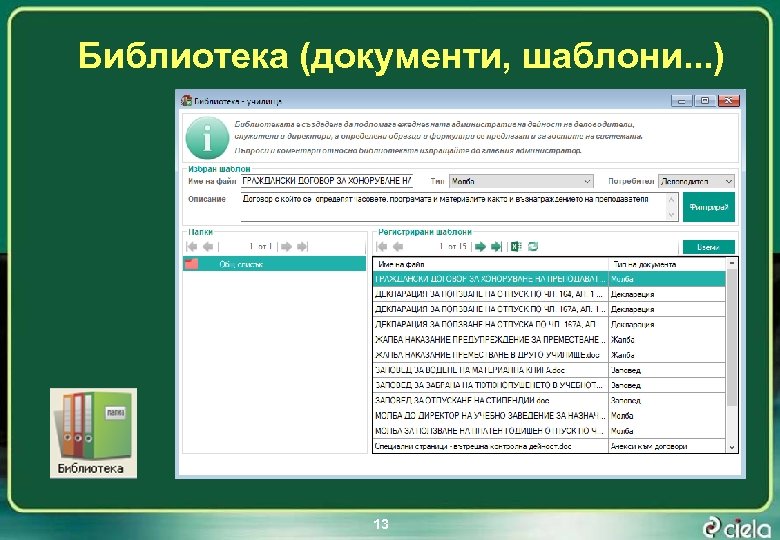Select row ДЕКЛАРАЦИЯ ЗА ПОЛЗВАНЕ НА ОТПУСКА ПО ЧЛ. 167А

(549, 324)
